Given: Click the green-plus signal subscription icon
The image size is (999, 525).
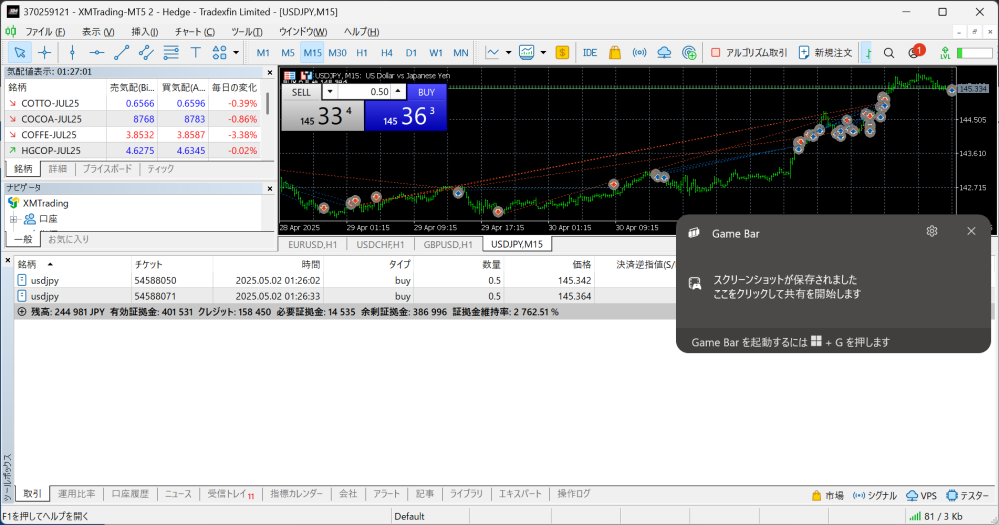Looking at the screenshot, I should point(689,53).
